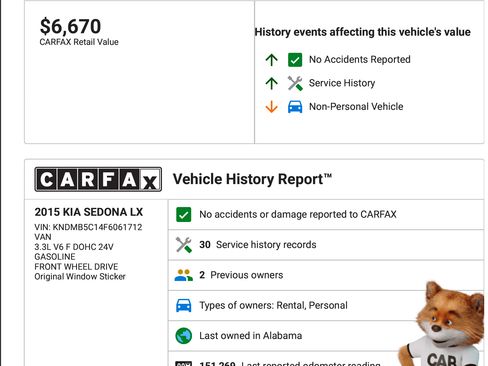The image size is (488, 366).
Task: Click the $6,670 retail value amount
Action: (x=70, y=26)
